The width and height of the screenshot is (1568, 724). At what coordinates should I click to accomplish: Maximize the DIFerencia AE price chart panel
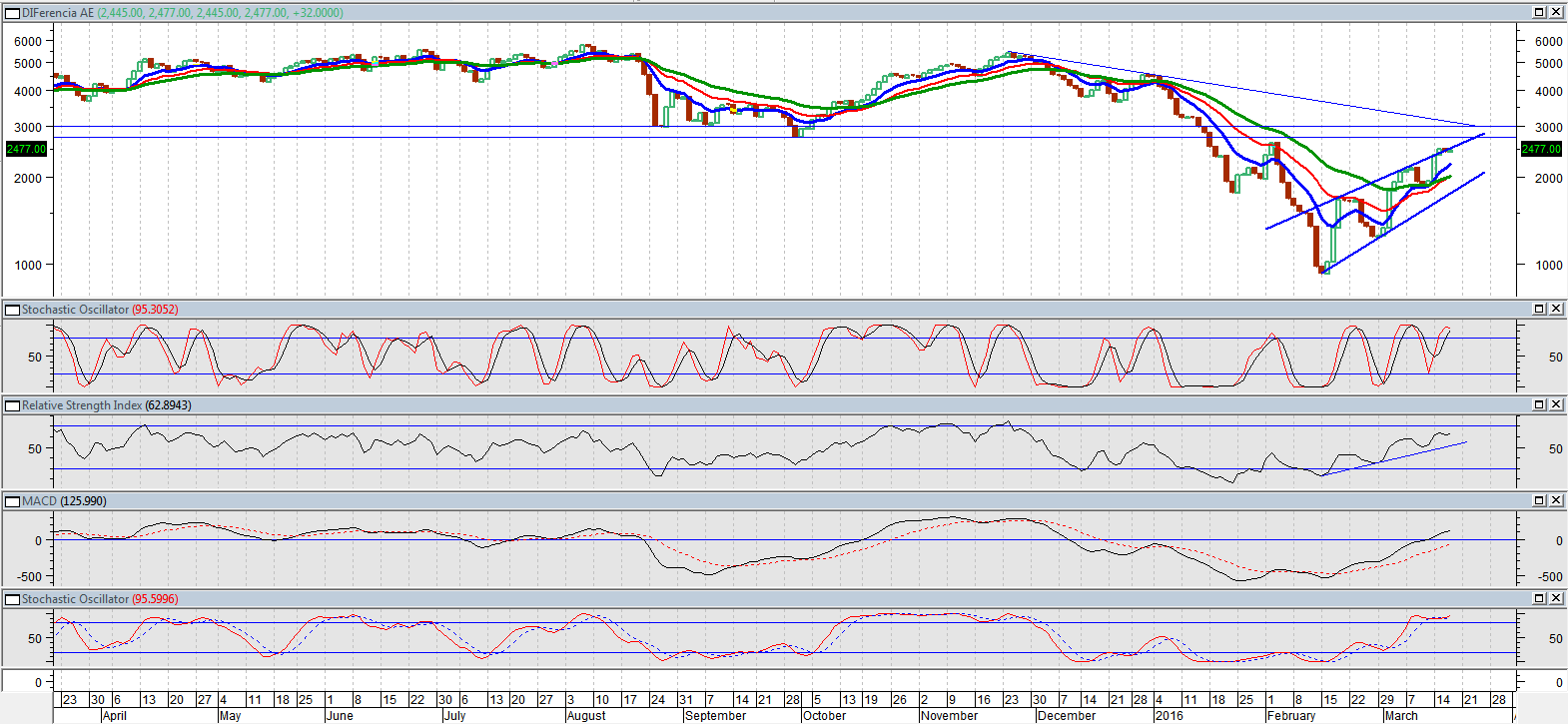(1539, 12)
